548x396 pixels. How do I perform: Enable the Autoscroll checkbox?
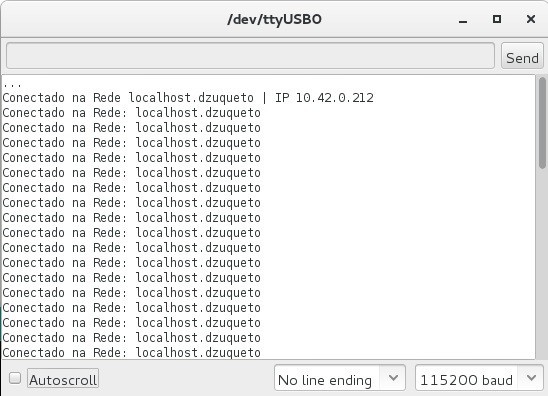point(15,378)
